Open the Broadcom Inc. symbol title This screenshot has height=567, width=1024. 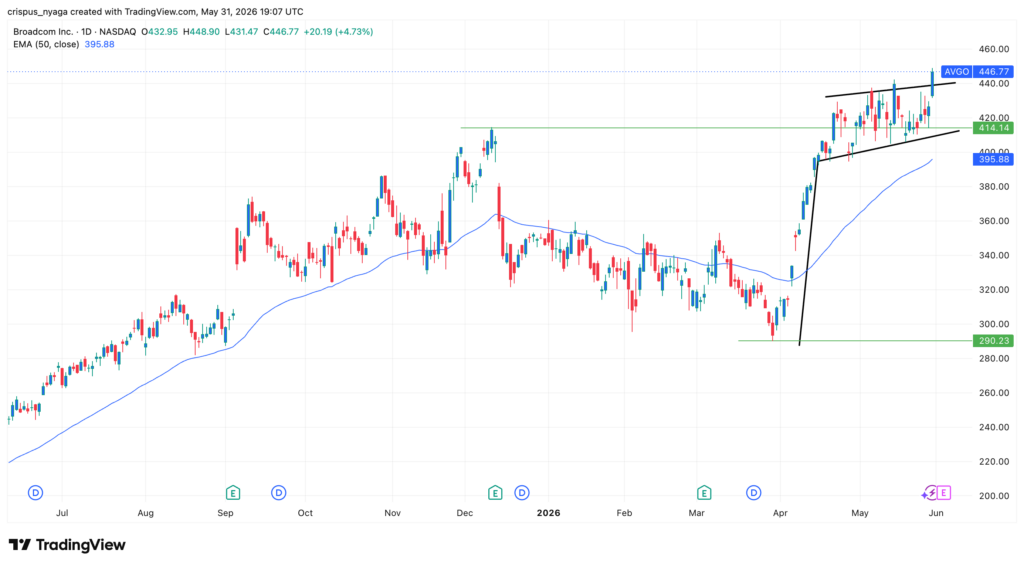[x=44, y=31]
